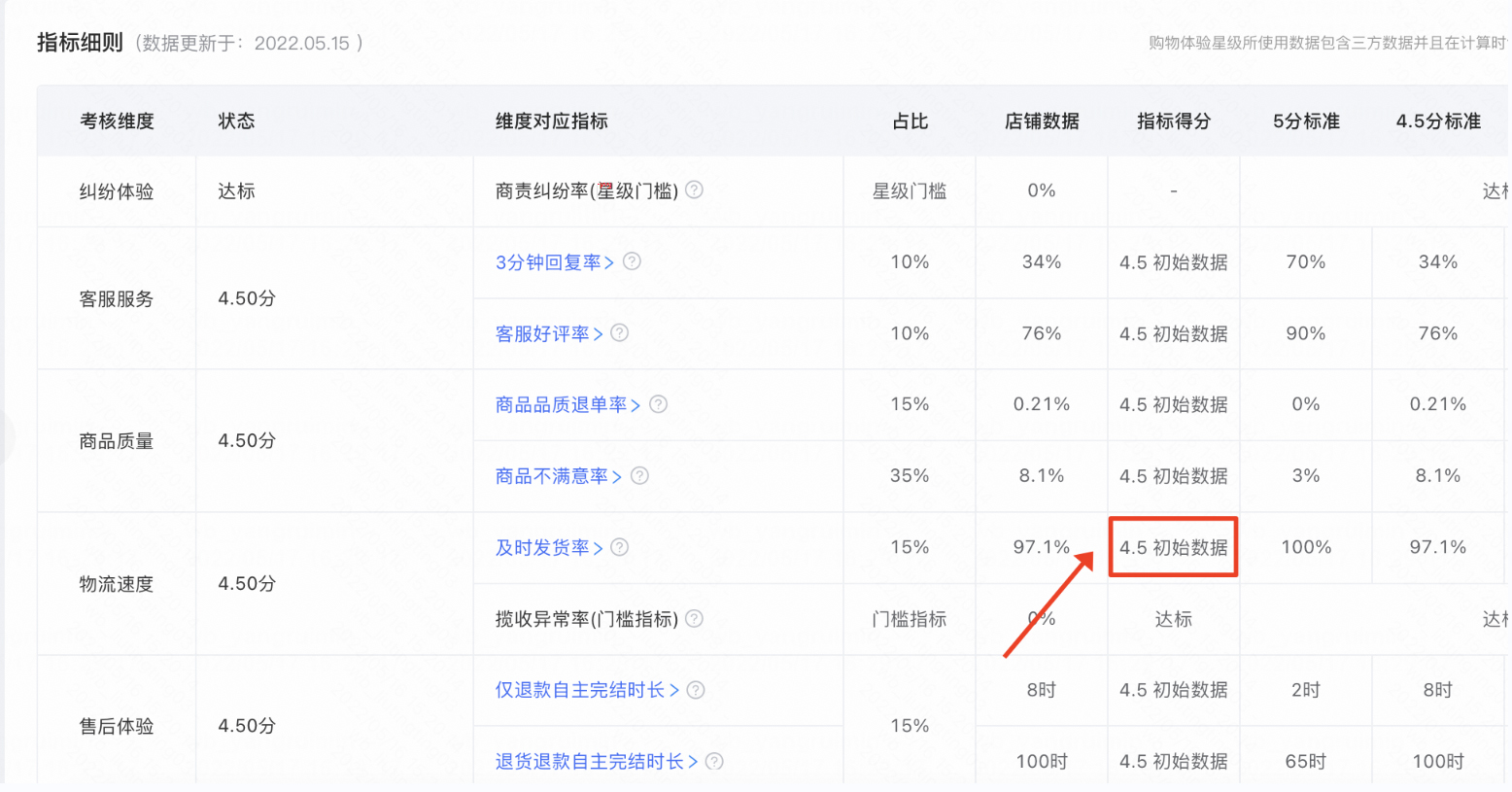Viewport: 1512px width, 792px height.
Task: Click the 物流速度 dimension cell
Action: click(117, 584)
